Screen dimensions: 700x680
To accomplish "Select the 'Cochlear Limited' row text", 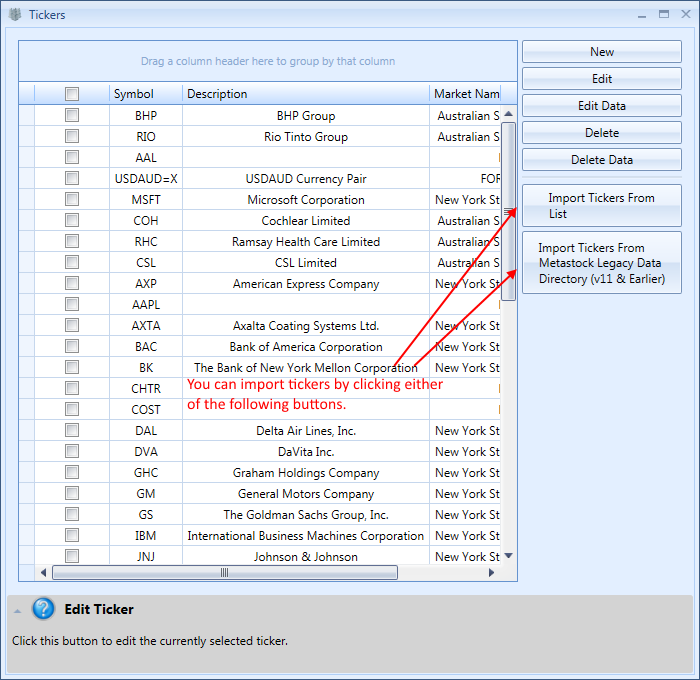I will point(306,221).
